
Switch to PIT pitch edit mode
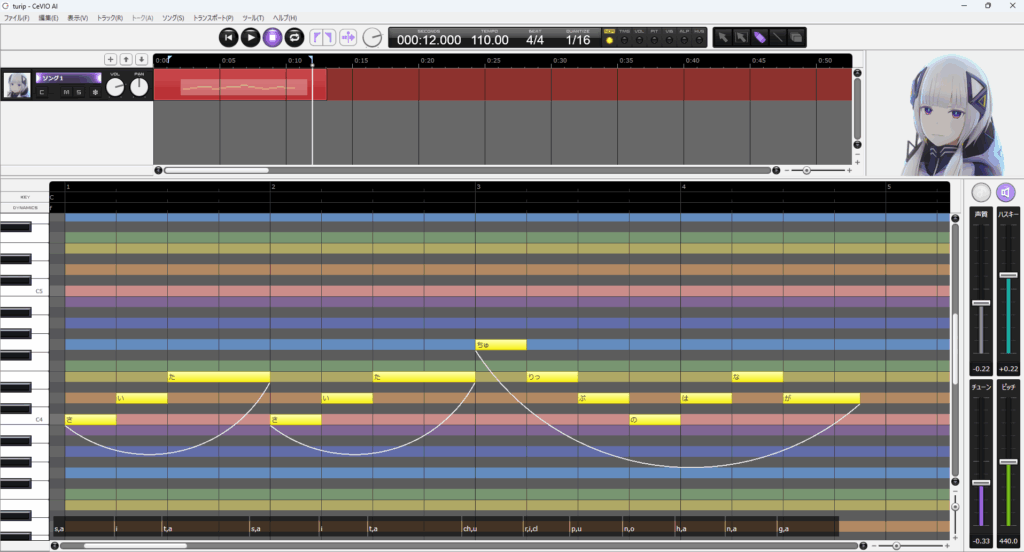tap(654, 37)
